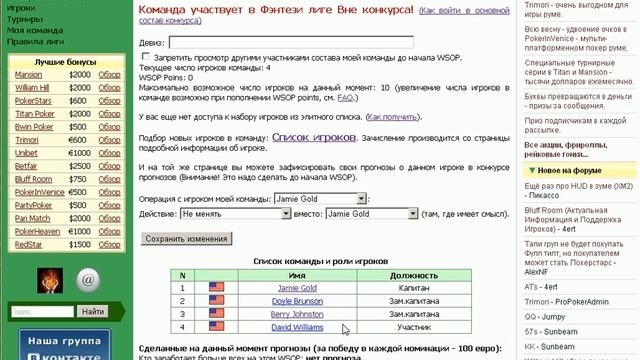640x360 pixels.
Task: Click the US flag in Doyle Brunson row
Action: click(x=216, y=300)
